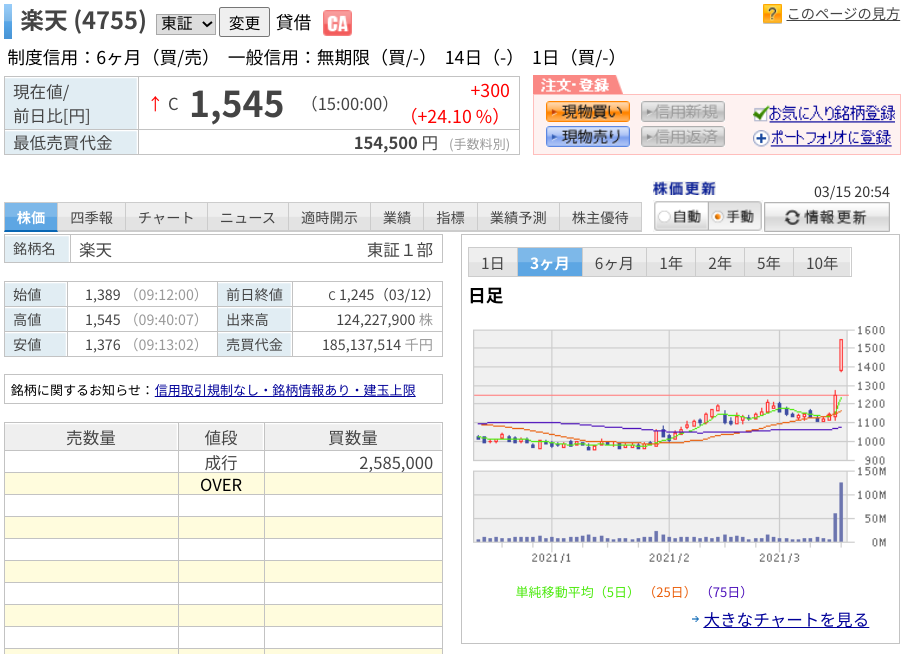The width and height of the screenshot is (912, 654).
Task: Switch to the 株主優待 tab
Action: (x=600, y=218)
